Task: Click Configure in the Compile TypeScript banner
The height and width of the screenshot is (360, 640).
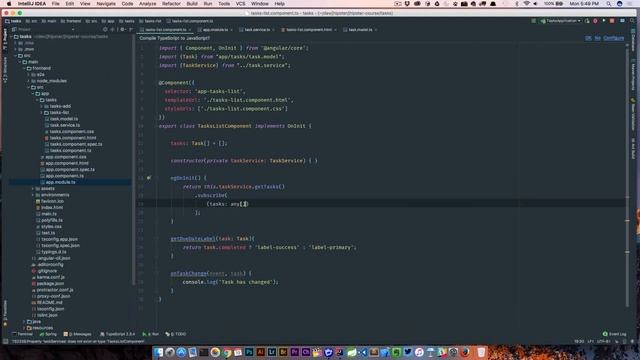Action: 613,38
